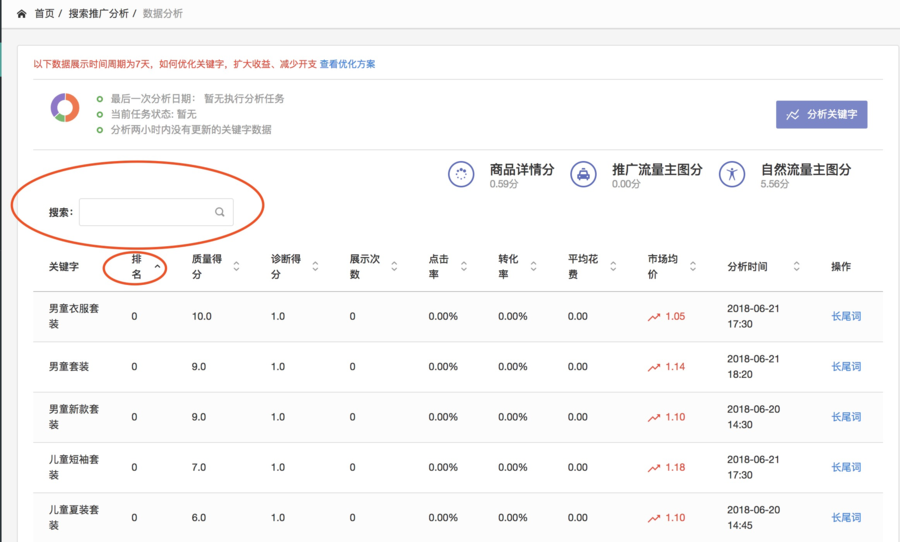Open 长尾词 for 儿童夏装套装
Viewport: 900px width, 542px height.
tap(846, 517)
